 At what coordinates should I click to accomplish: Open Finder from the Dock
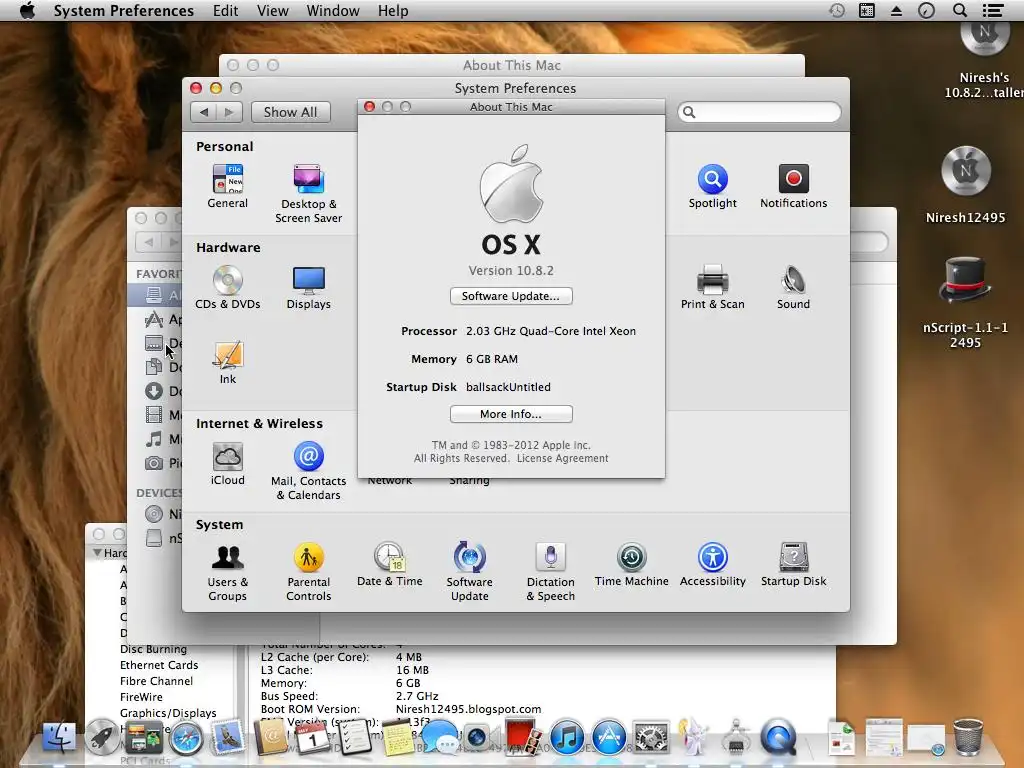(x=59, y=738)
